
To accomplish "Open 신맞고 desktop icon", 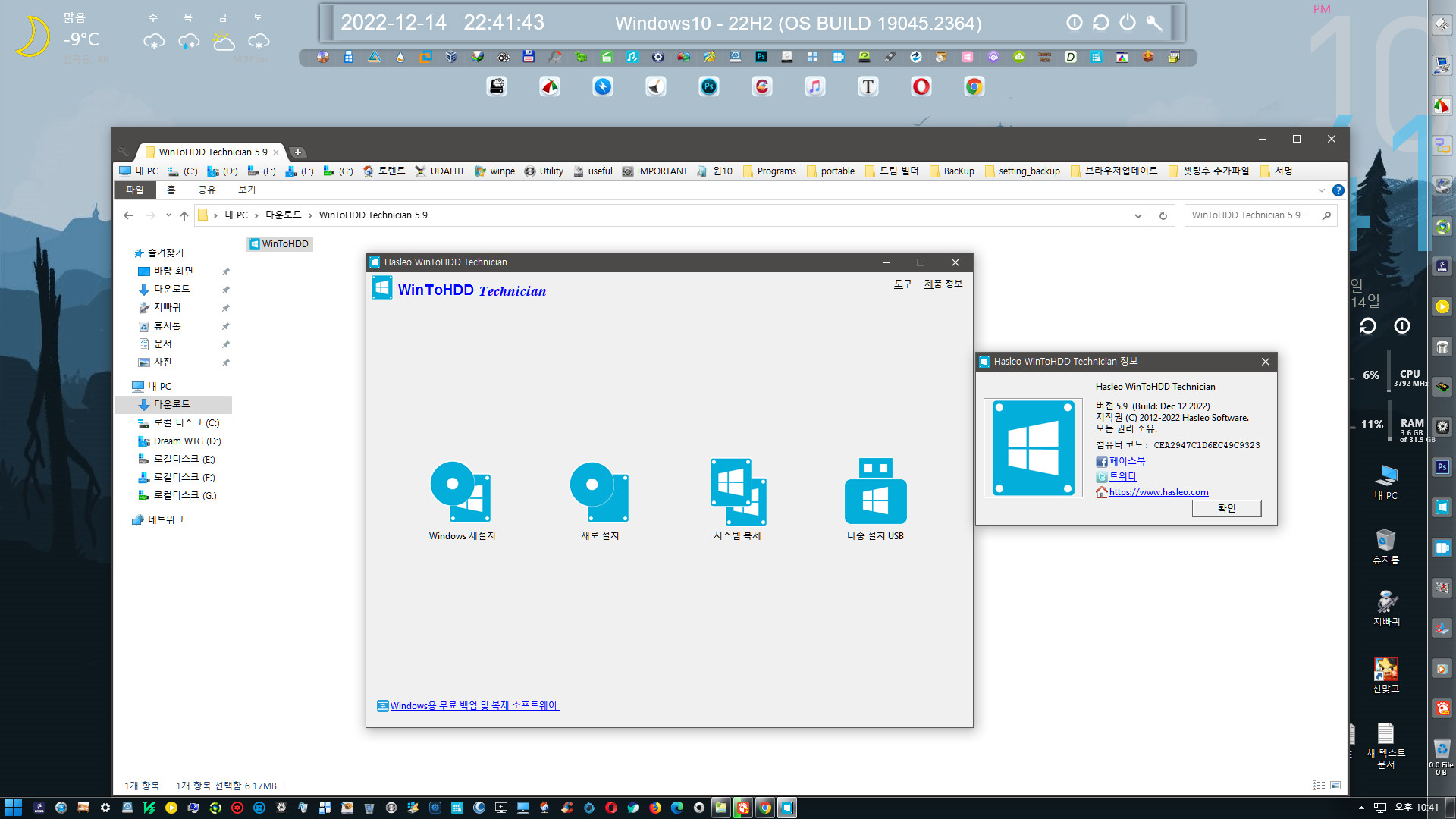I will click(x=1385, y=675).
